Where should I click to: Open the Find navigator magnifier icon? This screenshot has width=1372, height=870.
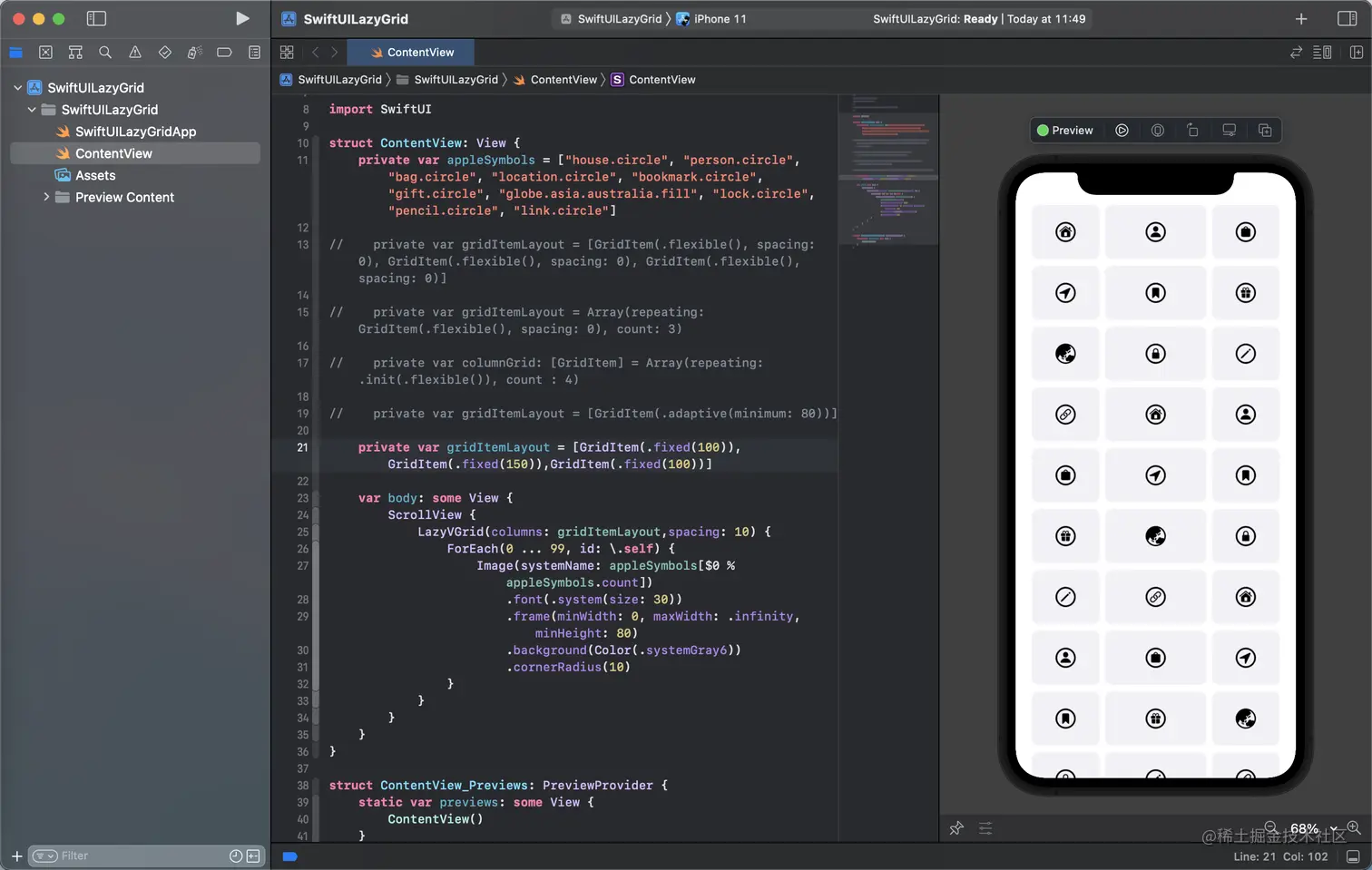coord(105,53)
